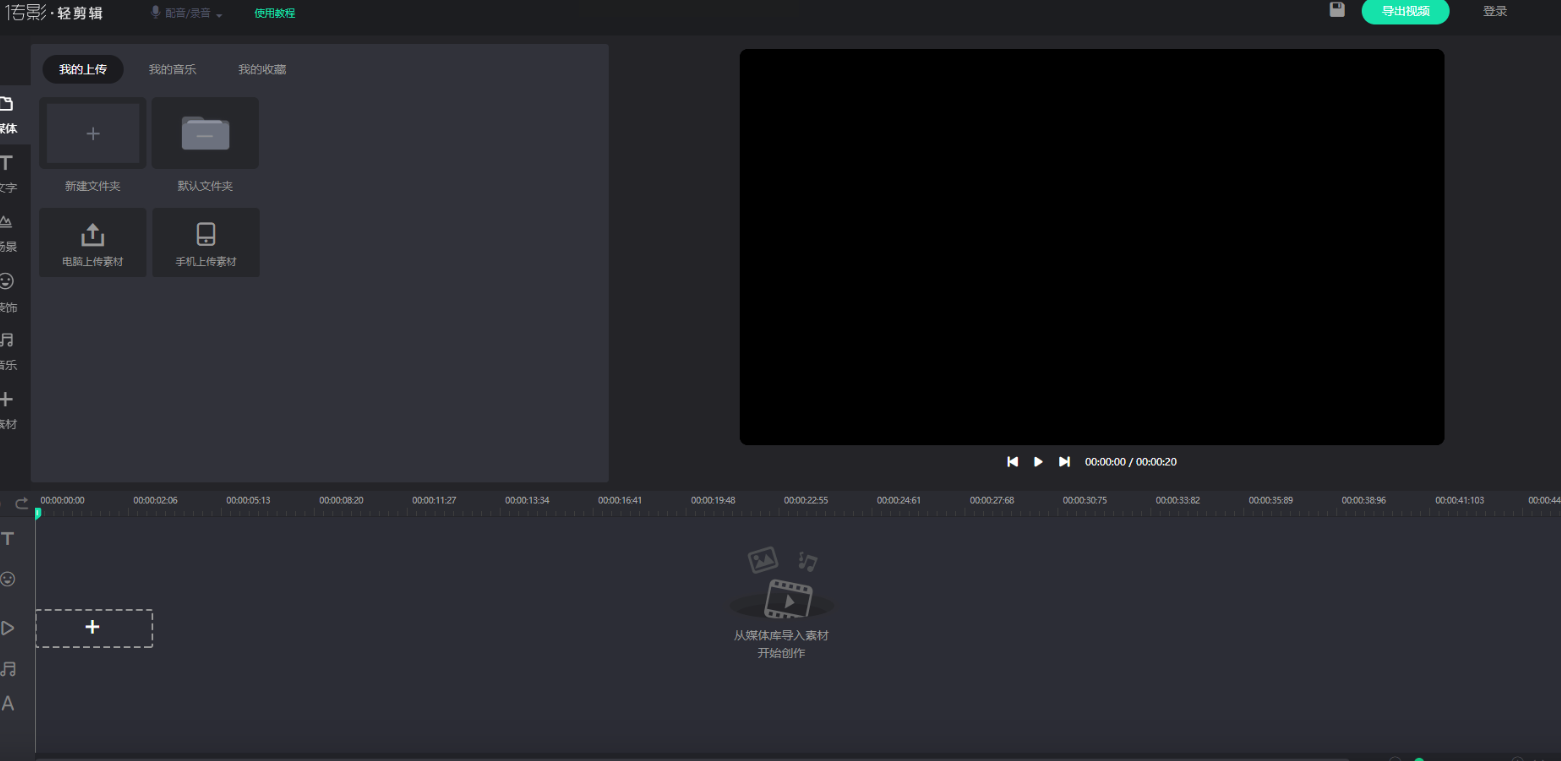Click the save floppy disk icon
Screen dimensions: 1561x761
pos(1337,10)
